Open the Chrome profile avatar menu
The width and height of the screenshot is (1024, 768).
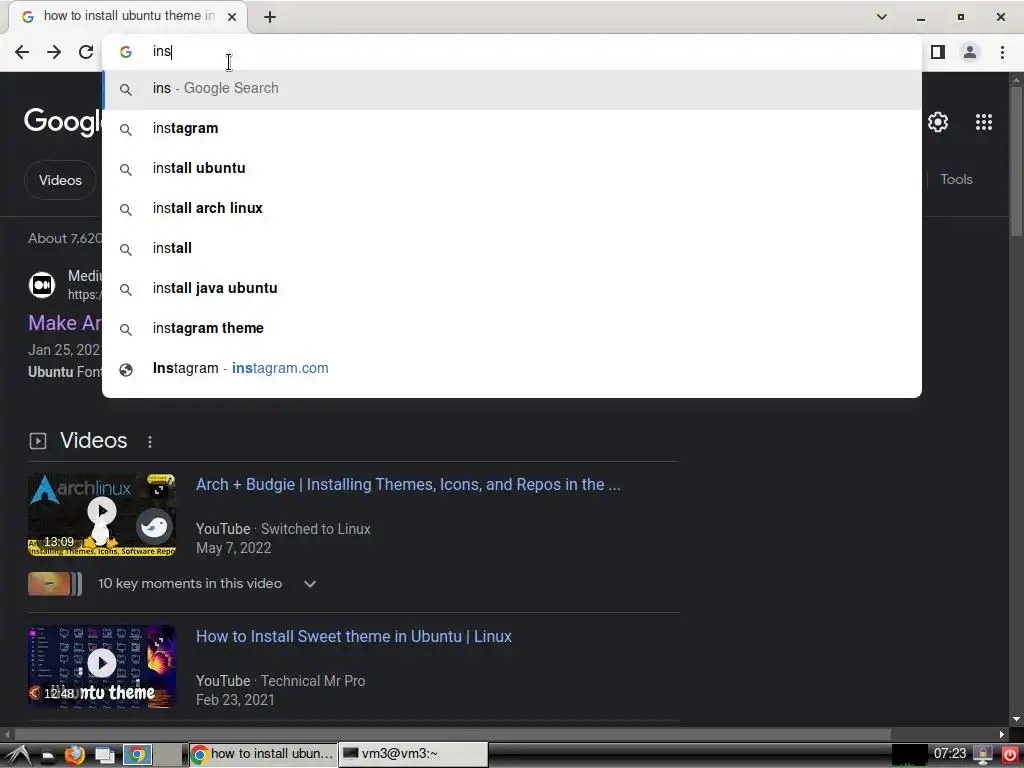(x=970, y=52)
